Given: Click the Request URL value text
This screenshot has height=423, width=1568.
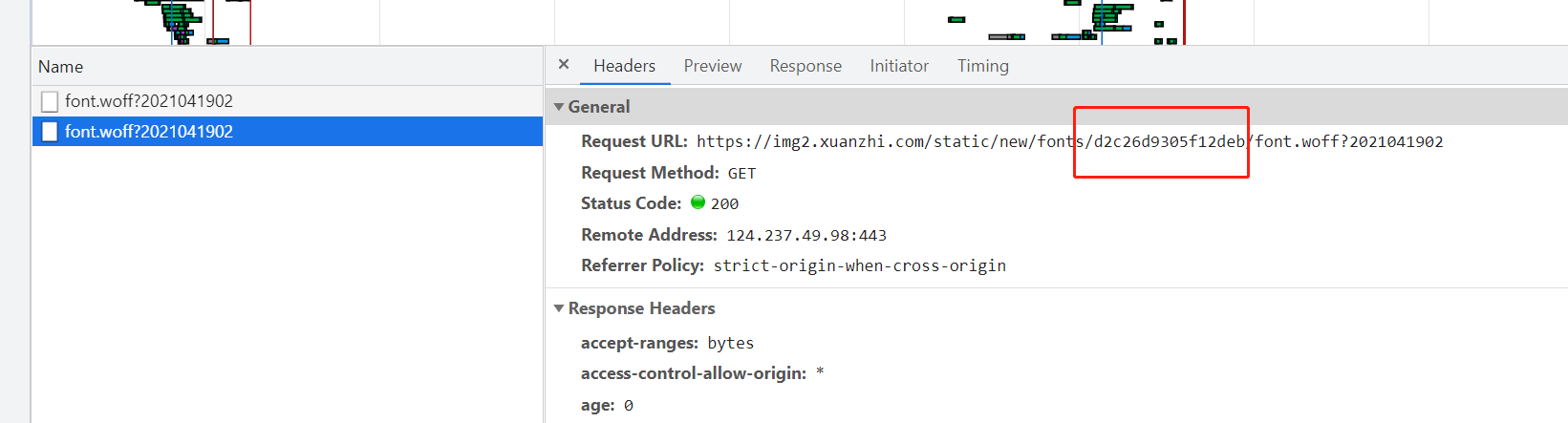Looking at the screenshot, I should coord(1069,142).
